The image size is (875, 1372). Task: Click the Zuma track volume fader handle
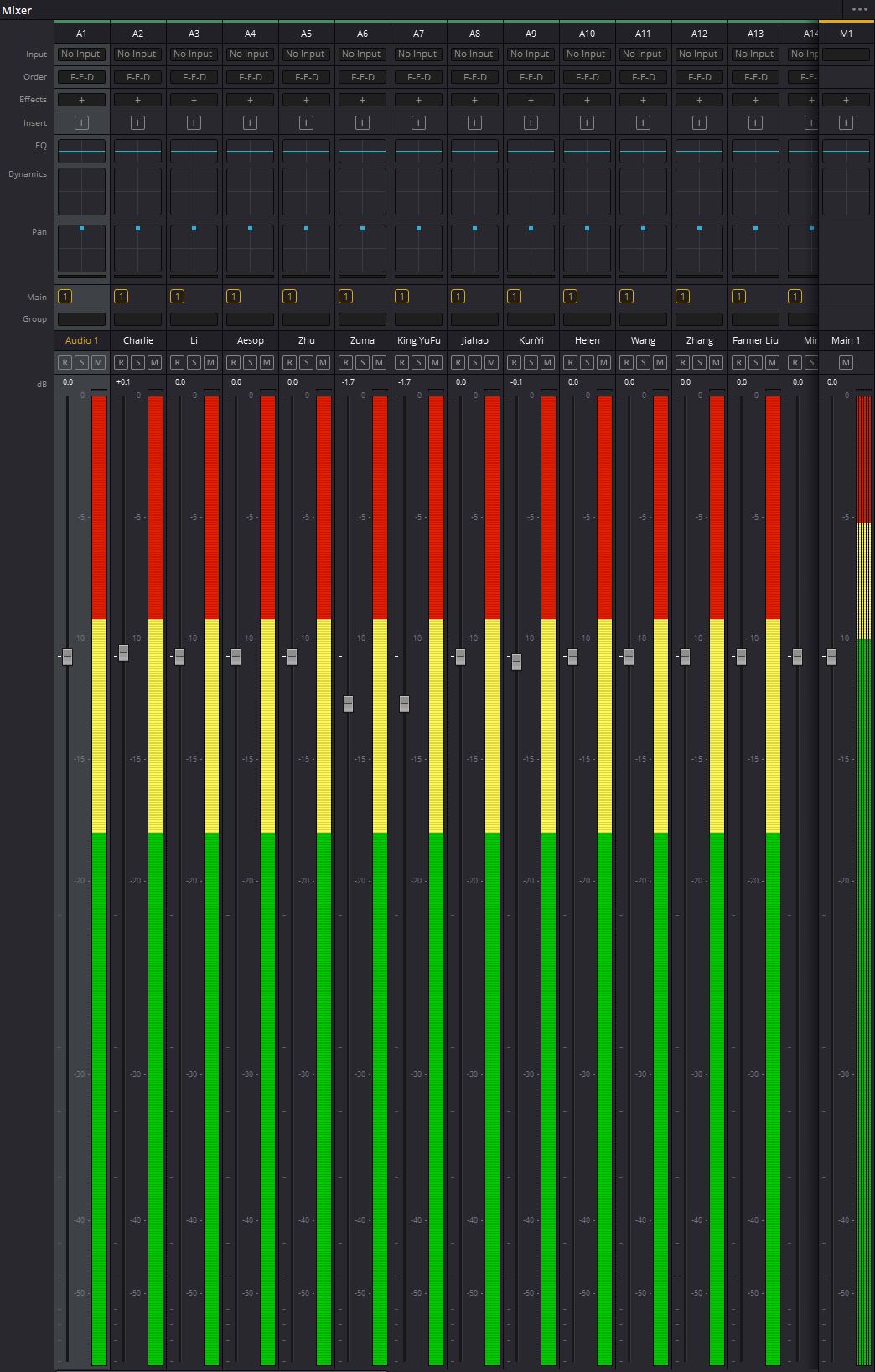(x=348, y=704)
